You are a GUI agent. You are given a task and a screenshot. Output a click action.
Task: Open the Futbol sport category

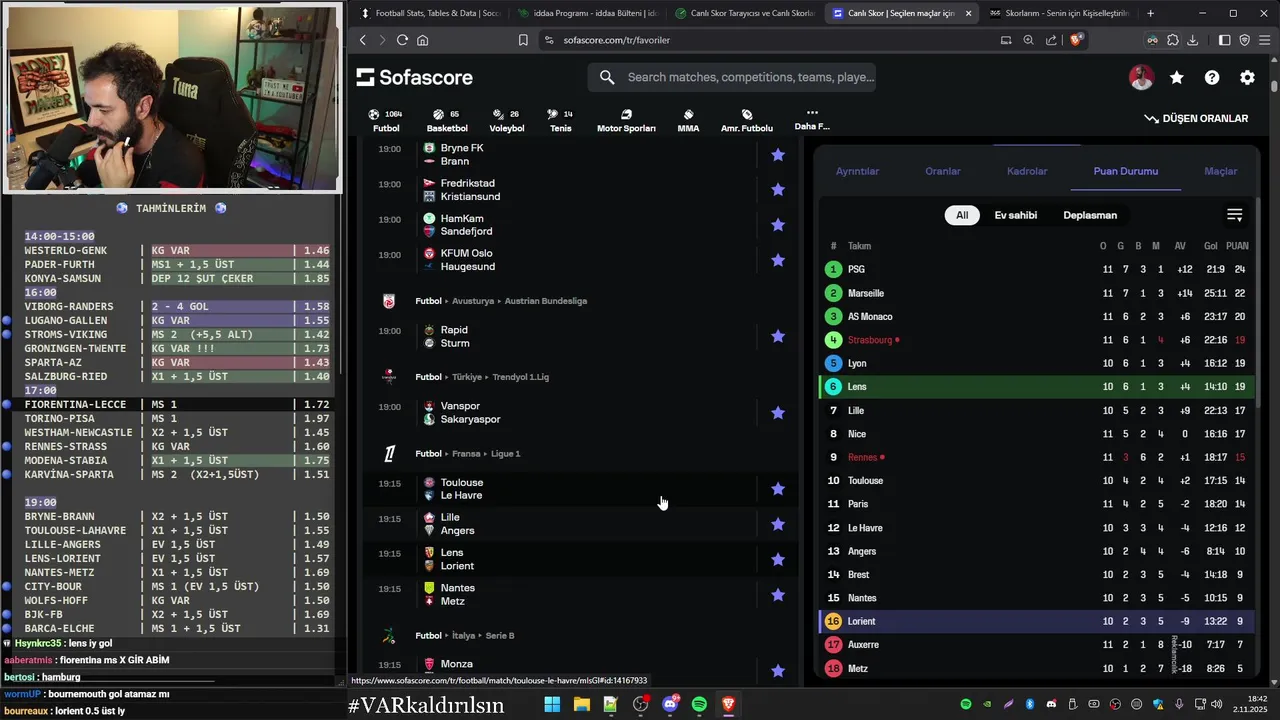tap(385, 120)
